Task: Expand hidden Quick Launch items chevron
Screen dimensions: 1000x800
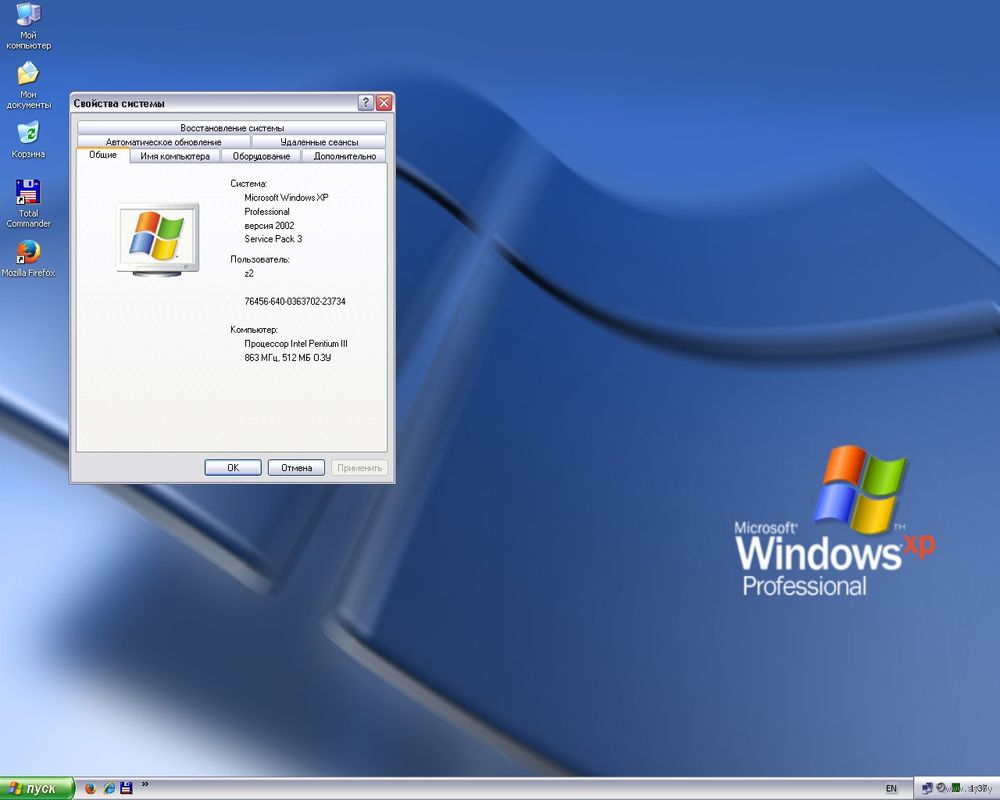Action: 145,785
